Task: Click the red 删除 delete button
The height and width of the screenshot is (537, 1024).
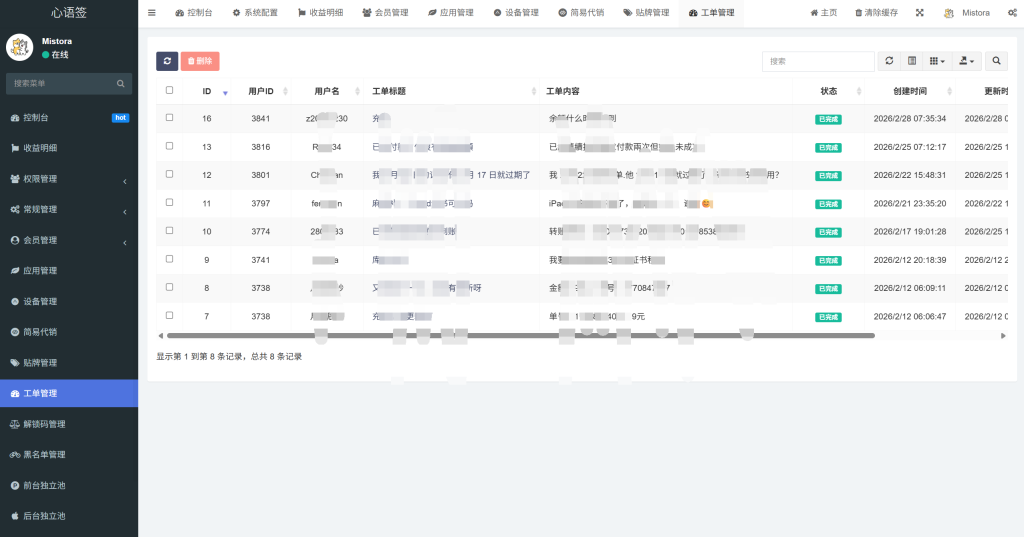Action: point(200,61)
